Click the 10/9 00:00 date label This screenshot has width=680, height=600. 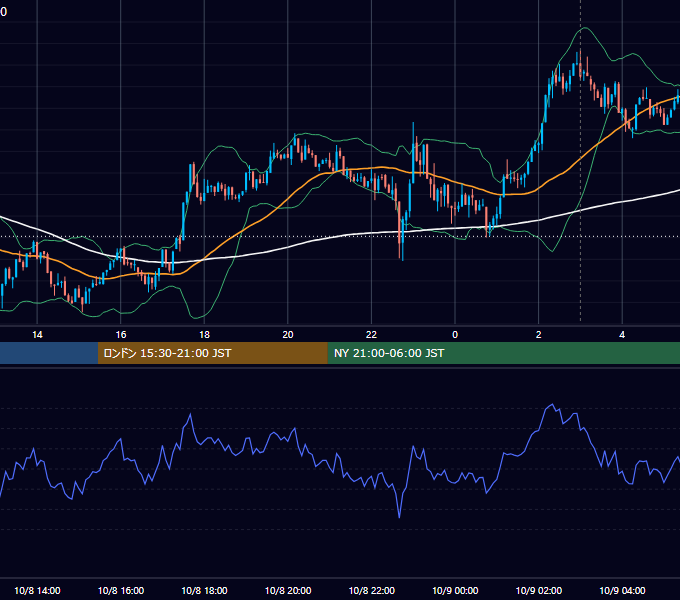tap(455, 590)
